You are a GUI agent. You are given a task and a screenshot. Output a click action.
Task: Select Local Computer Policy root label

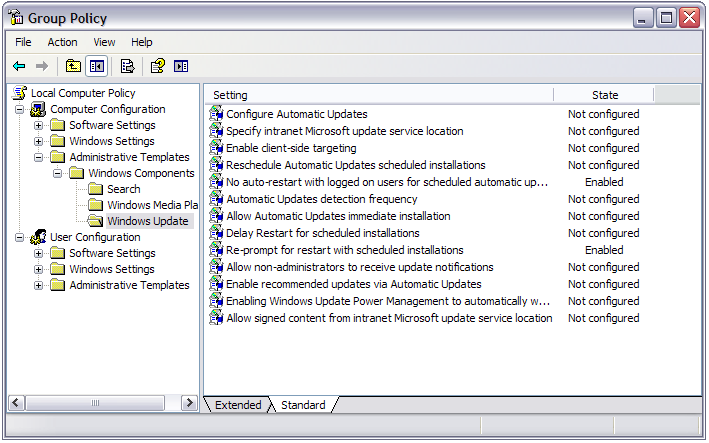(x=83, y=93)
